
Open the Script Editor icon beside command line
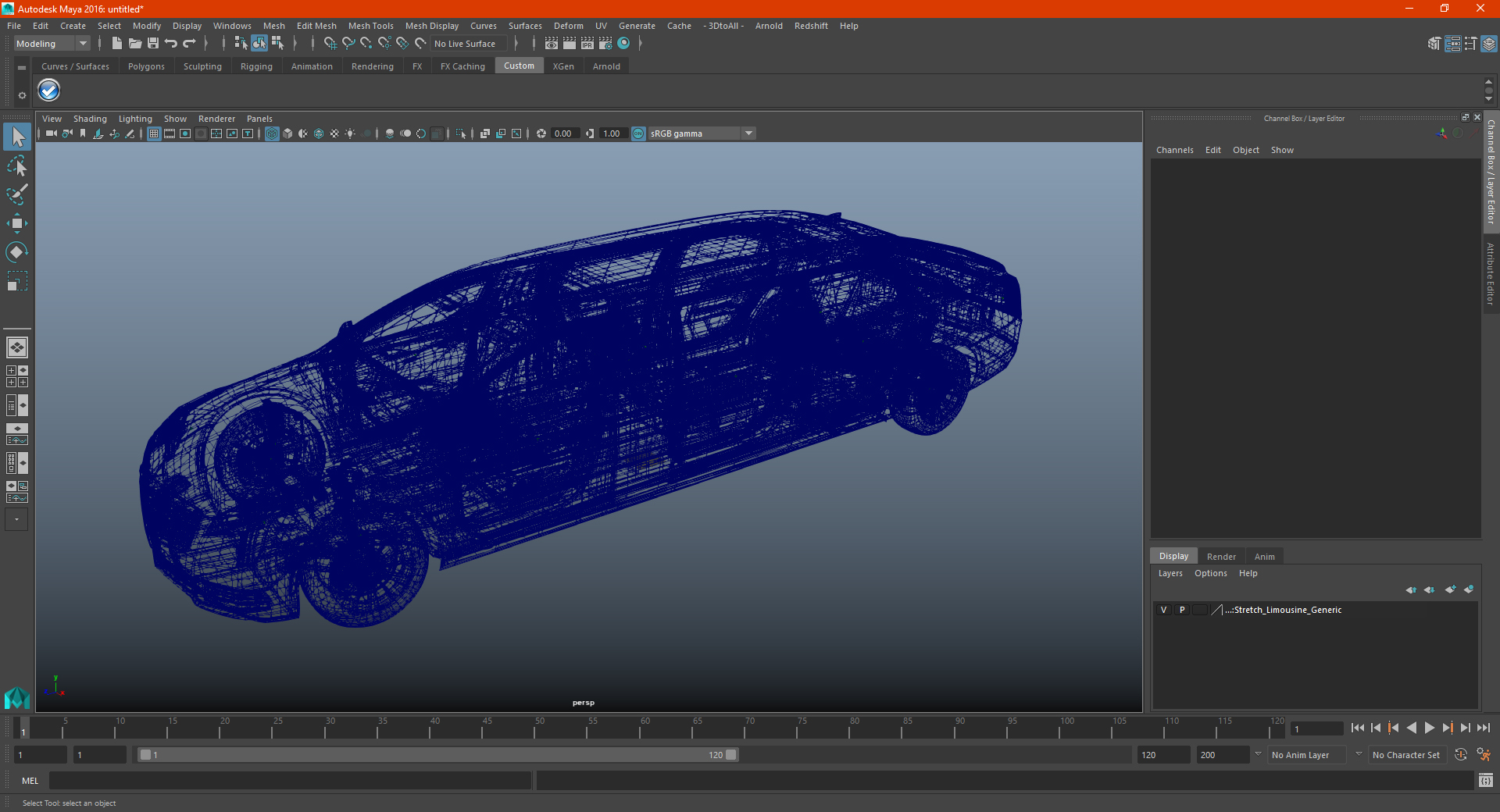[x=1486, y=780]
